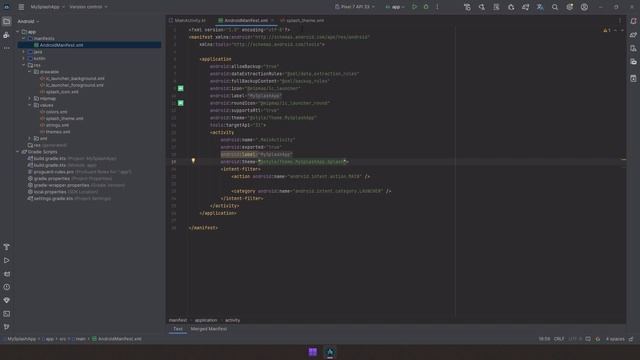Open the Problems tool window icon
Viewport: 640px width, 360px height.
pos(7,287)
